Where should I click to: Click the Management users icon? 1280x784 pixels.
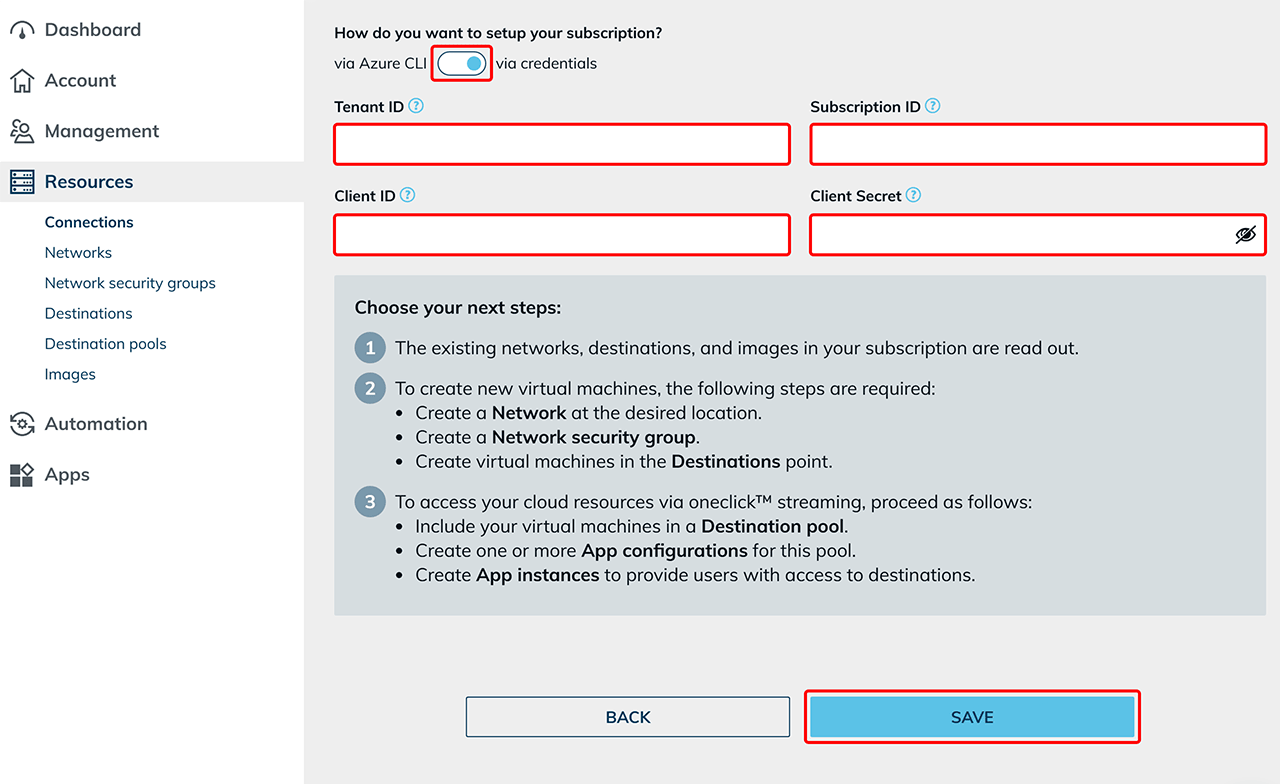(x=22, y=131)
